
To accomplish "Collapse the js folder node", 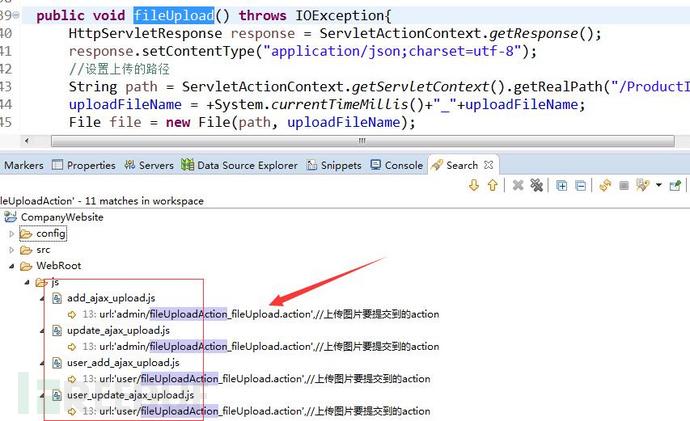I will coord(27,282).
